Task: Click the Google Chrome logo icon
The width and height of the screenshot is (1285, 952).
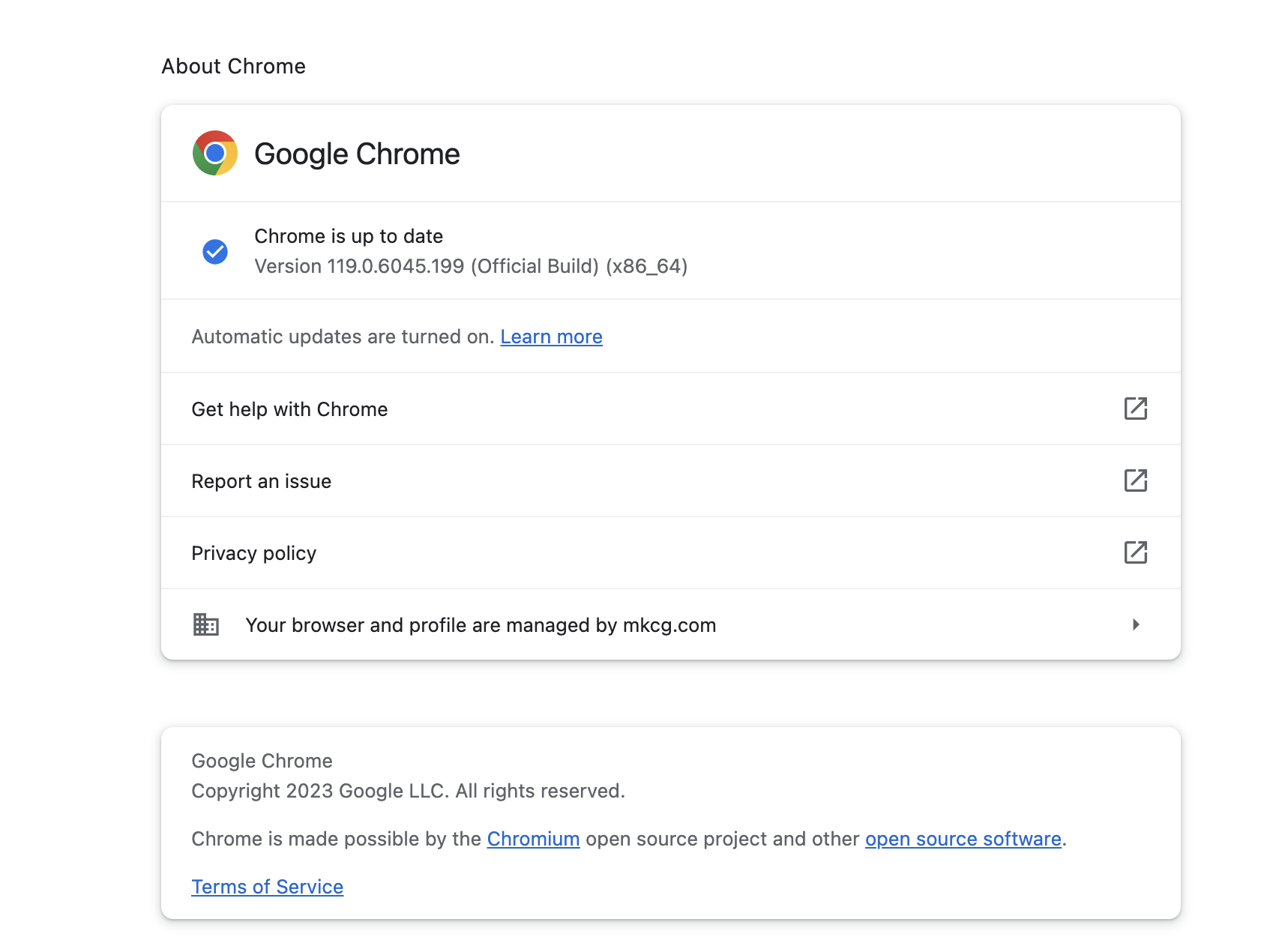Action: pos(215,153)
